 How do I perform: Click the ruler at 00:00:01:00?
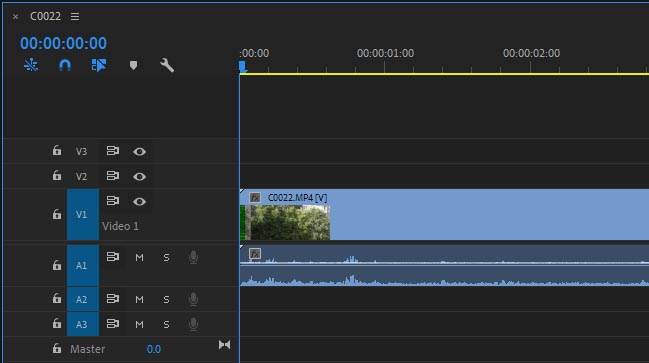click(x=385, y=53)
